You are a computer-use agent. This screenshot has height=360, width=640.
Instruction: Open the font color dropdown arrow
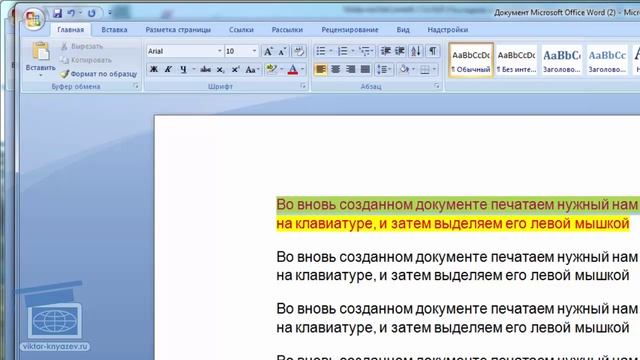tap(302, 69)
